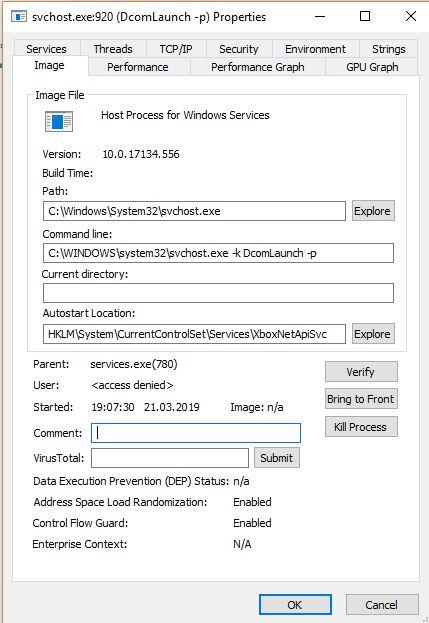Screen dimensions: 429x623
Task: Click into the Path text field
Action: [194, 211]
